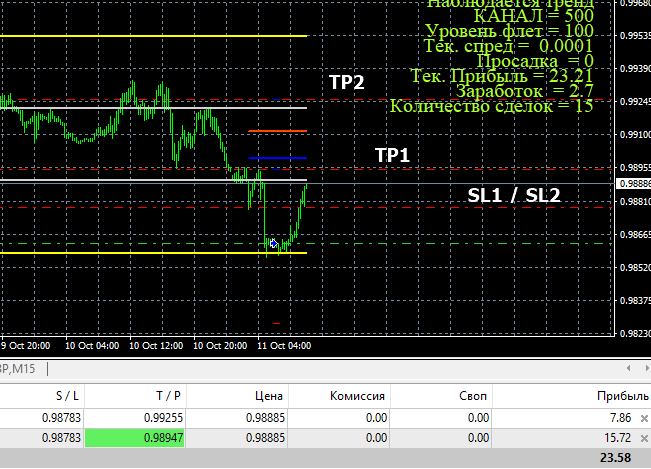Select the orange horizontal line on chart

277,131
